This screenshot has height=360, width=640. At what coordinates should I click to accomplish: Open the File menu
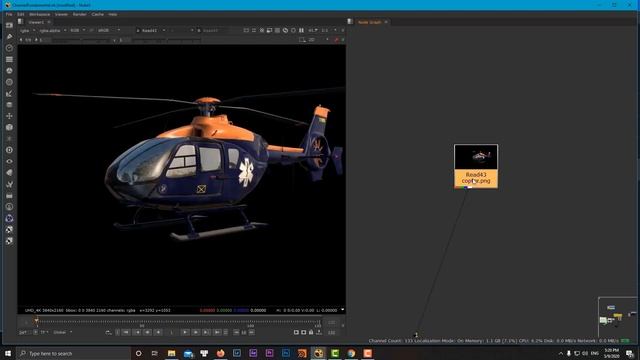point(9,14)
